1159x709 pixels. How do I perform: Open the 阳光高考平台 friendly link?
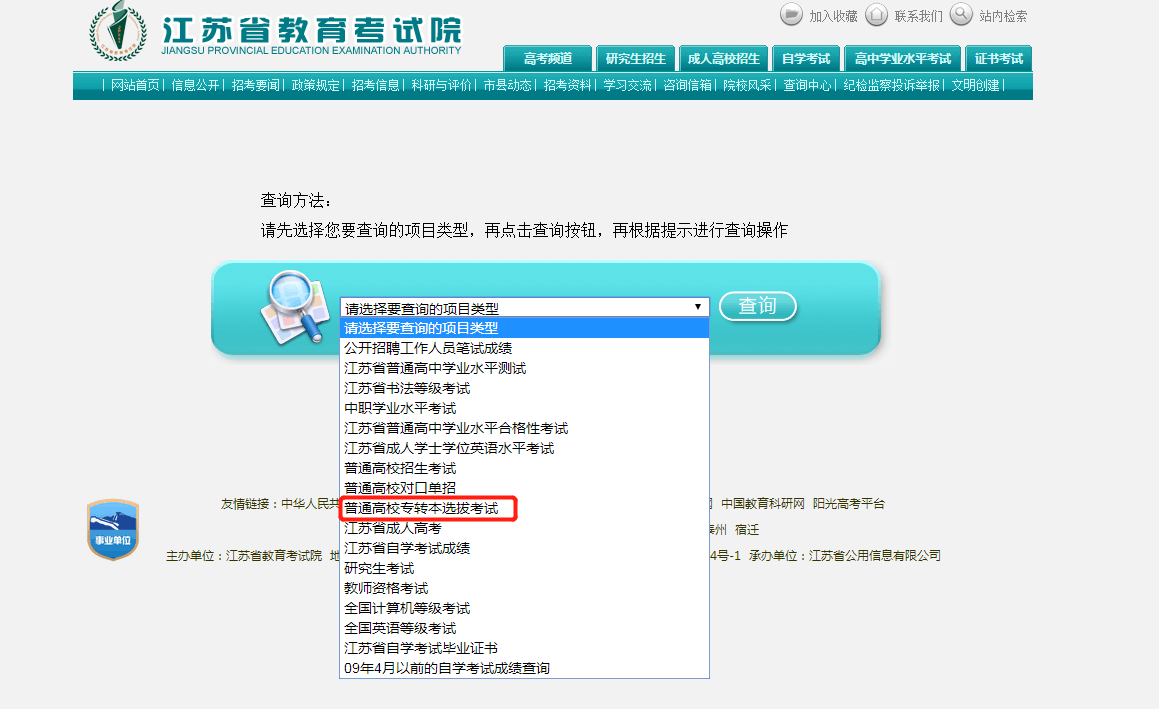(849, 503)
